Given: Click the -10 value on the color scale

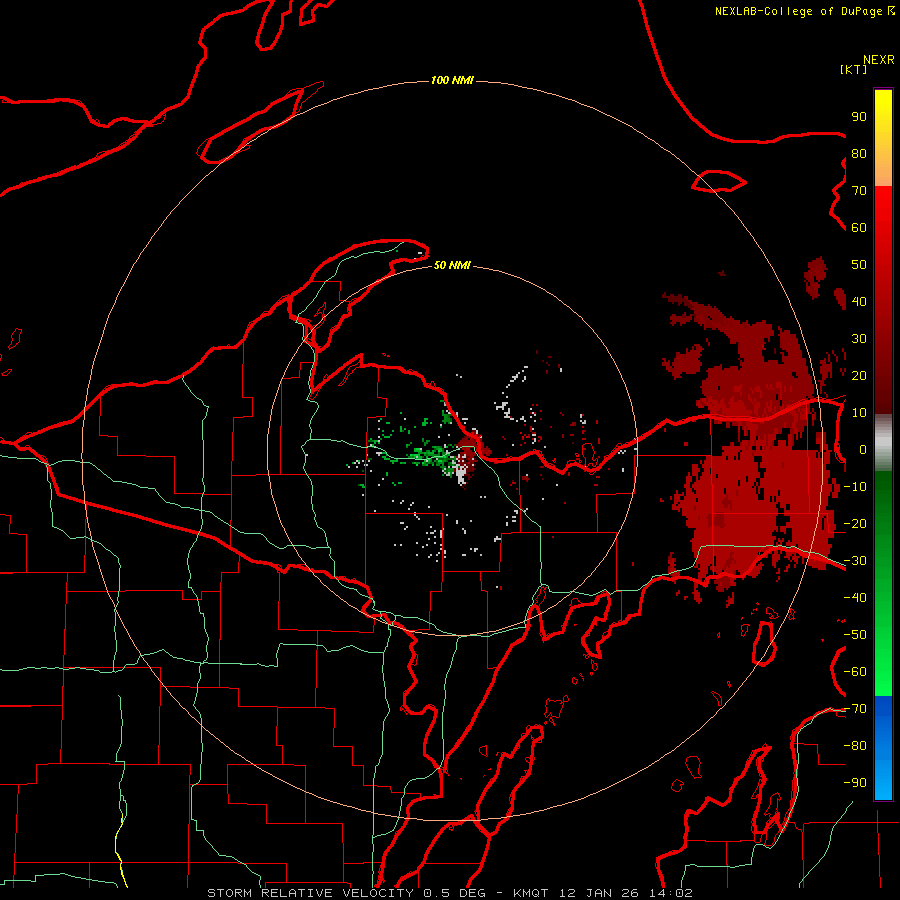Looking at the screenshot, I should 855,487.
